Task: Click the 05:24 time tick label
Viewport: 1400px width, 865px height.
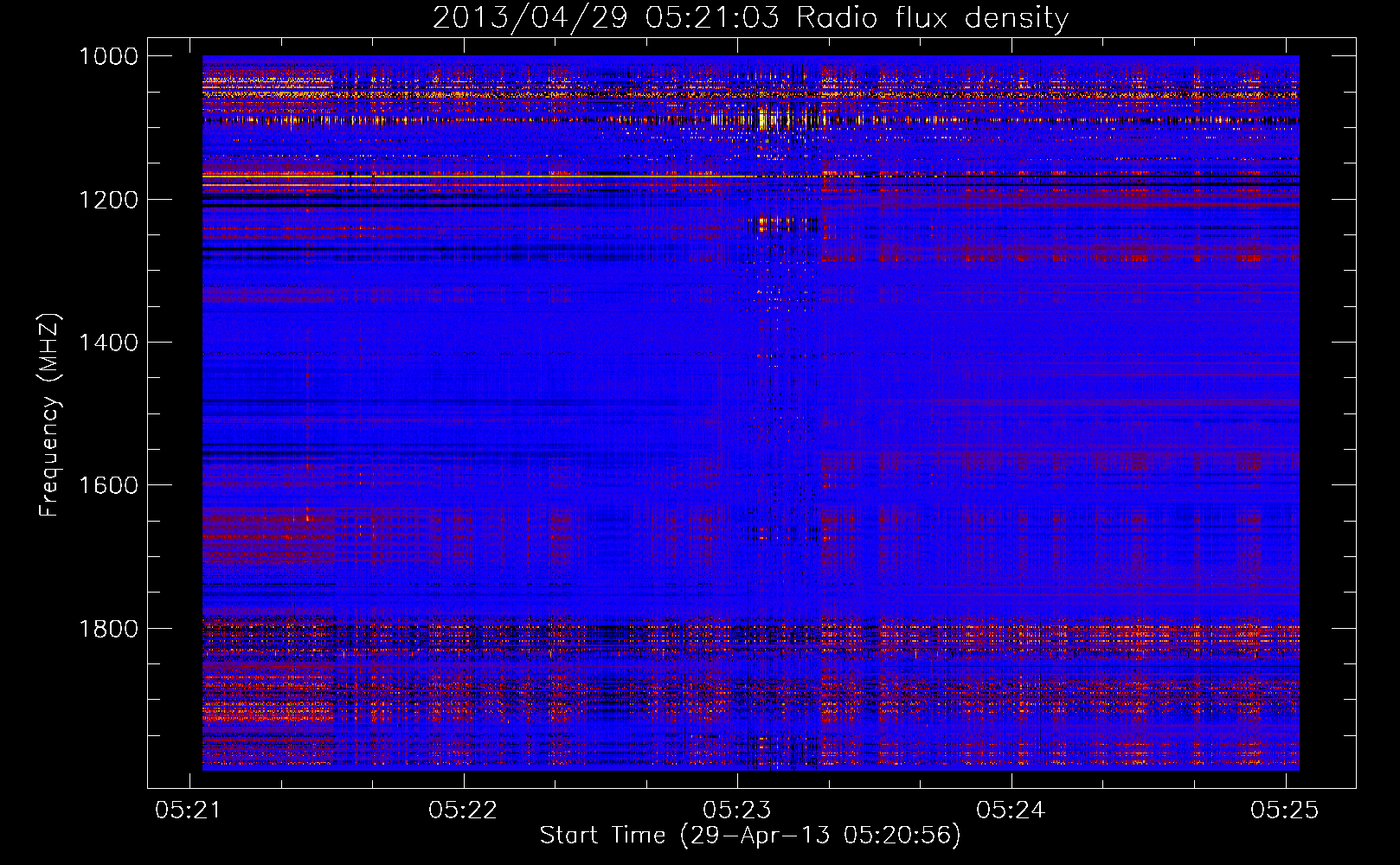Action: (x=1011, y=810)
